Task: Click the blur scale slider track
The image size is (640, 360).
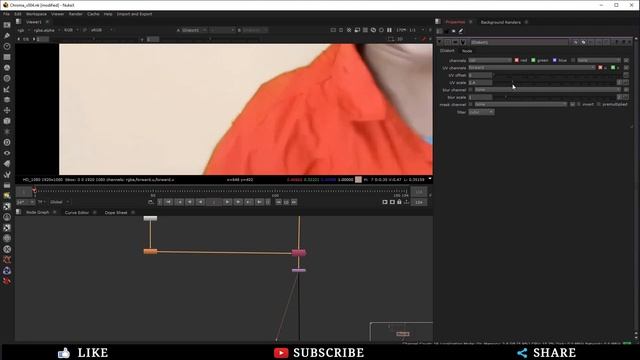Action: tap(555, 97)
